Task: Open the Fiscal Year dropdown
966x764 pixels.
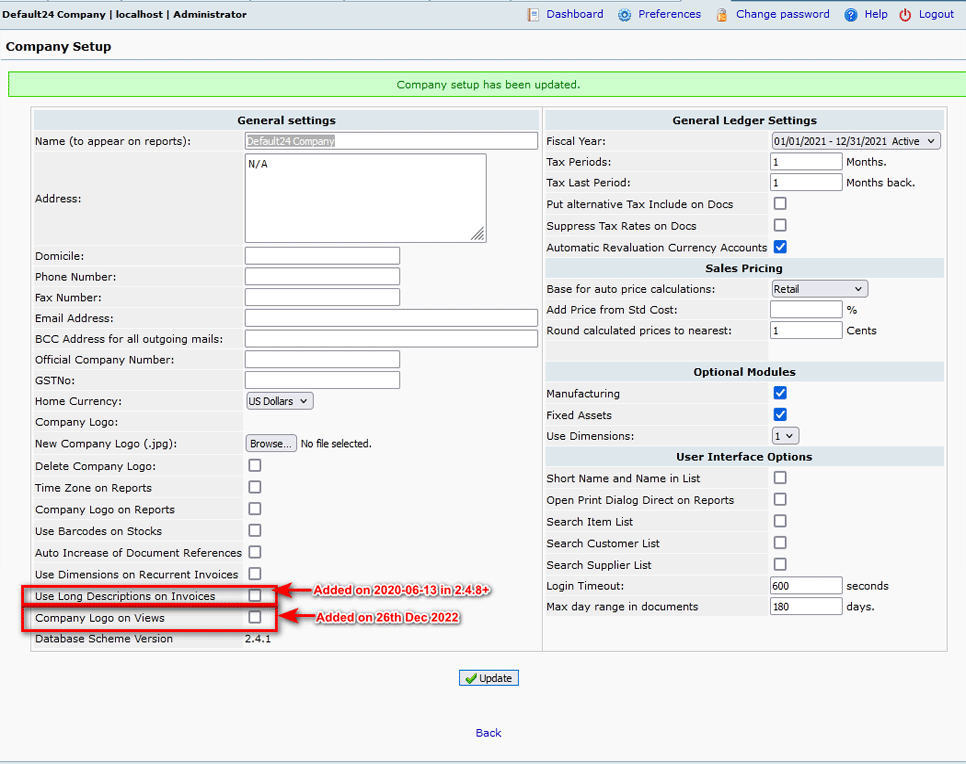Action: (855, 141)
